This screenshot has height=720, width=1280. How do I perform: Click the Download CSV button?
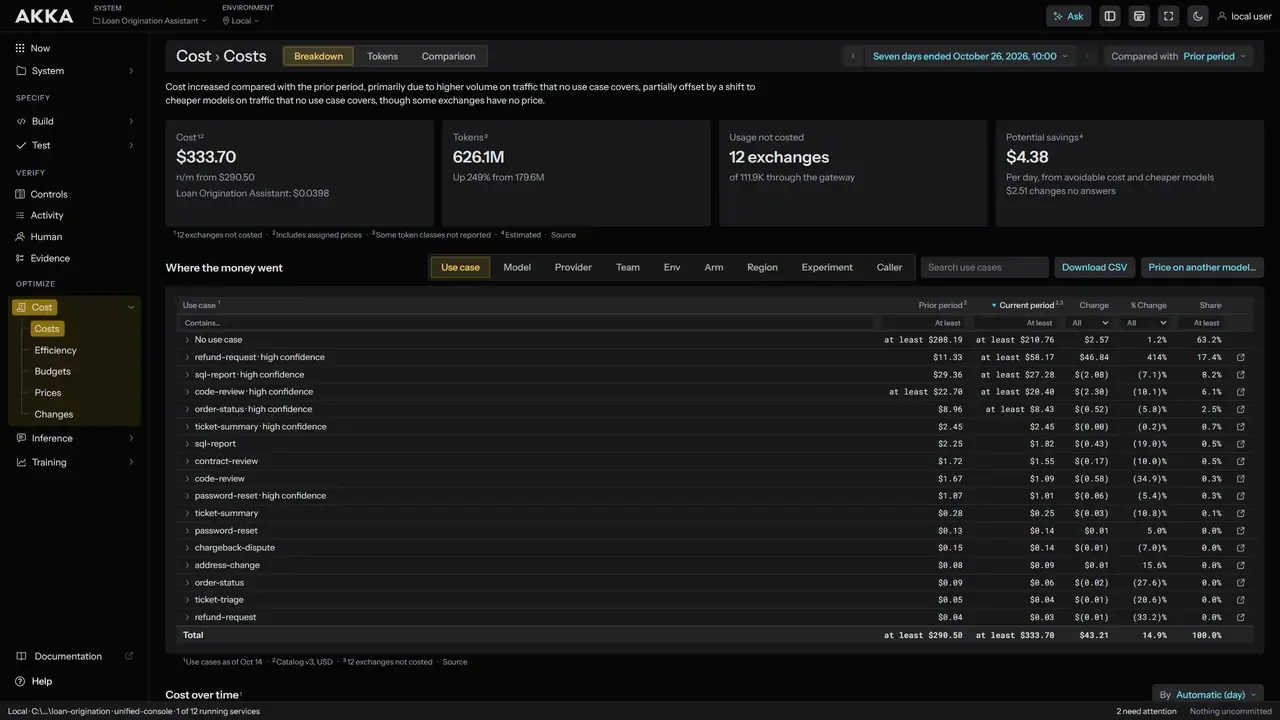coord(1094,267)
